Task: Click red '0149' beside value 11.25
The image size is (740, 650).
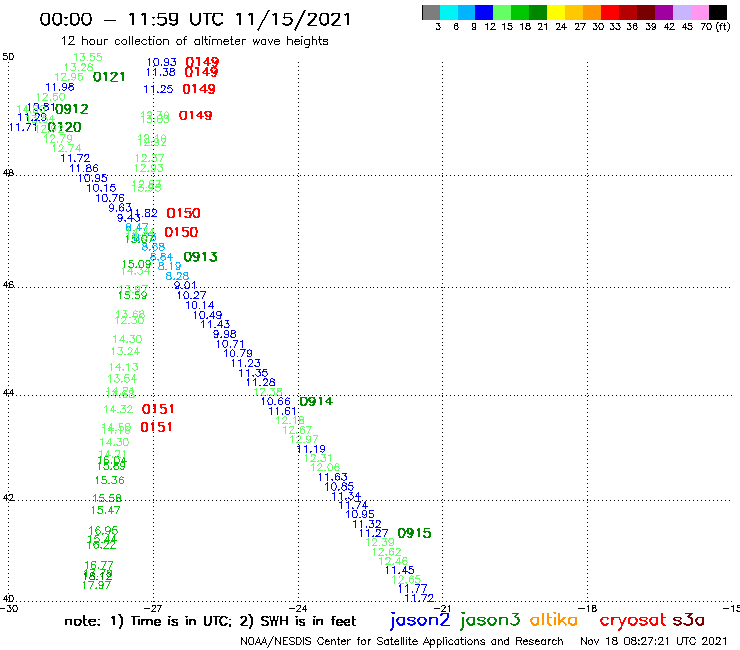Action: coord(199,89)
